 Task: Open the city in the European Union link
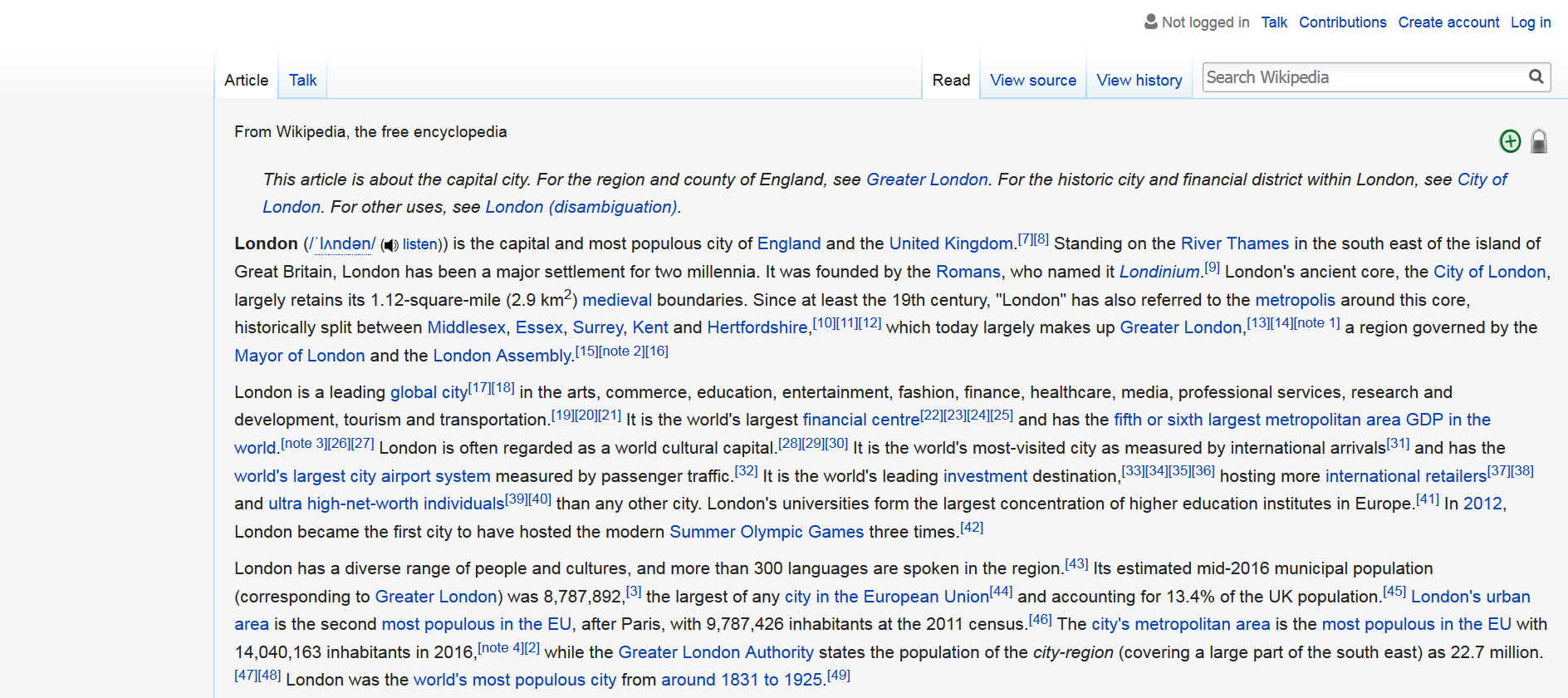(x=886, y=597)
